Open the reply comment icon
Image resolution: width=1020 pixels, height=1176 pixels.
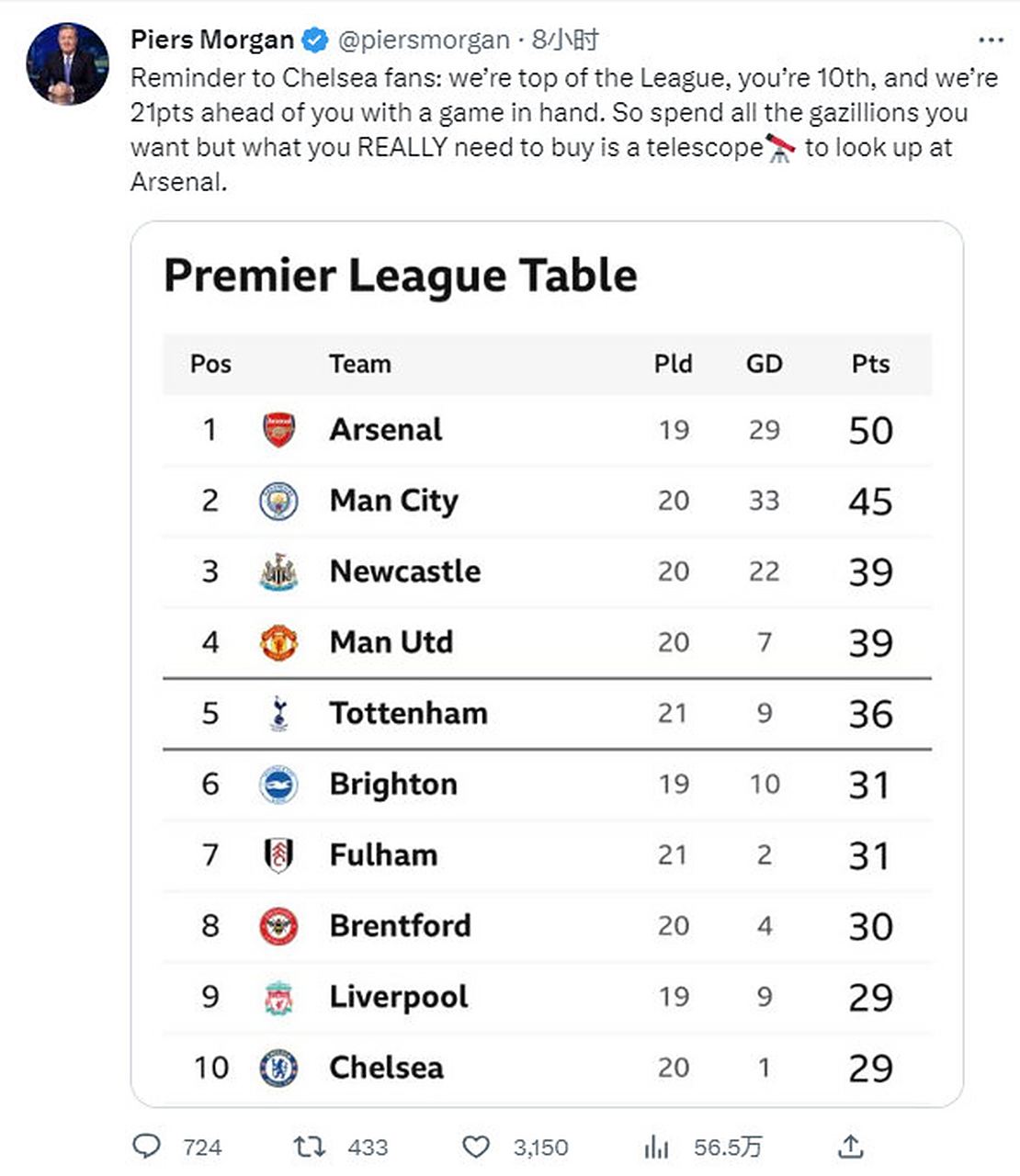click(147, 1146)
